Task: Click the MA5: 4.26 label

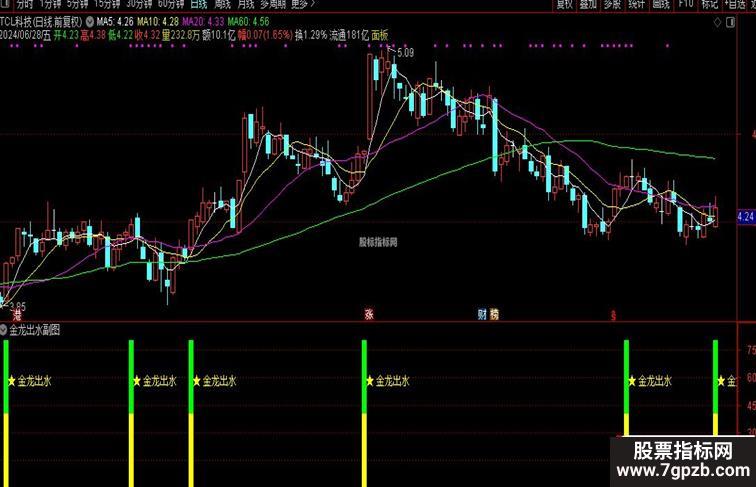Action: pos(115,22)
